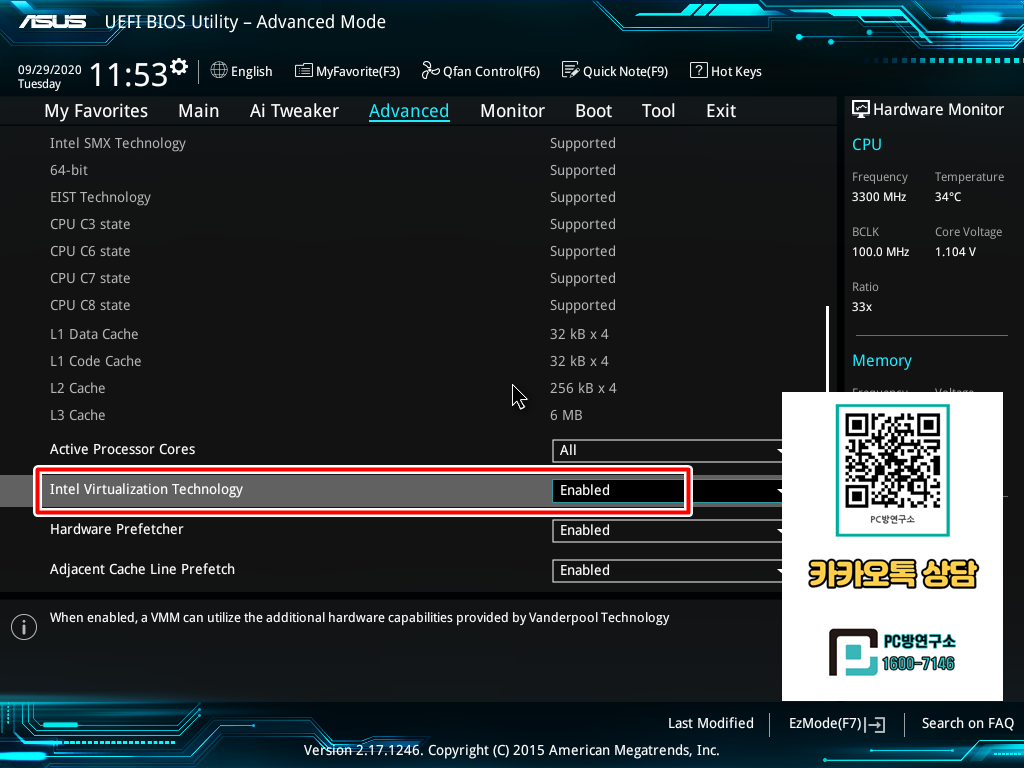
Task: Click the Memory section heading
Action: [x=882, y=360]
